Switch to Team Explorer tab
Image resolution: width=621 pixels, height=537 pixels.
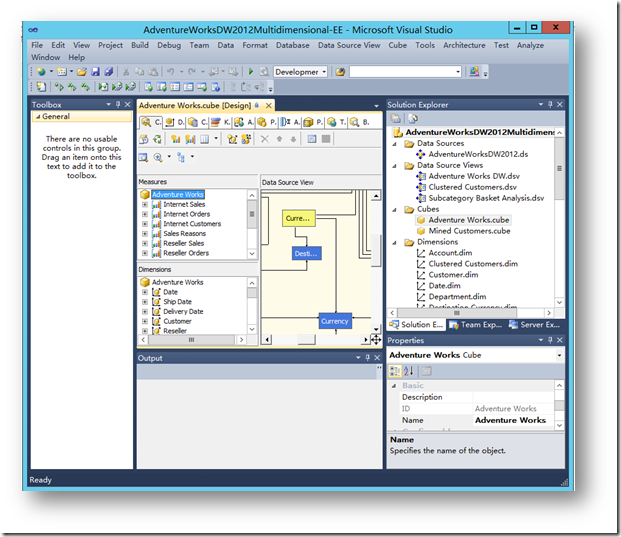[x=476, y=325]
